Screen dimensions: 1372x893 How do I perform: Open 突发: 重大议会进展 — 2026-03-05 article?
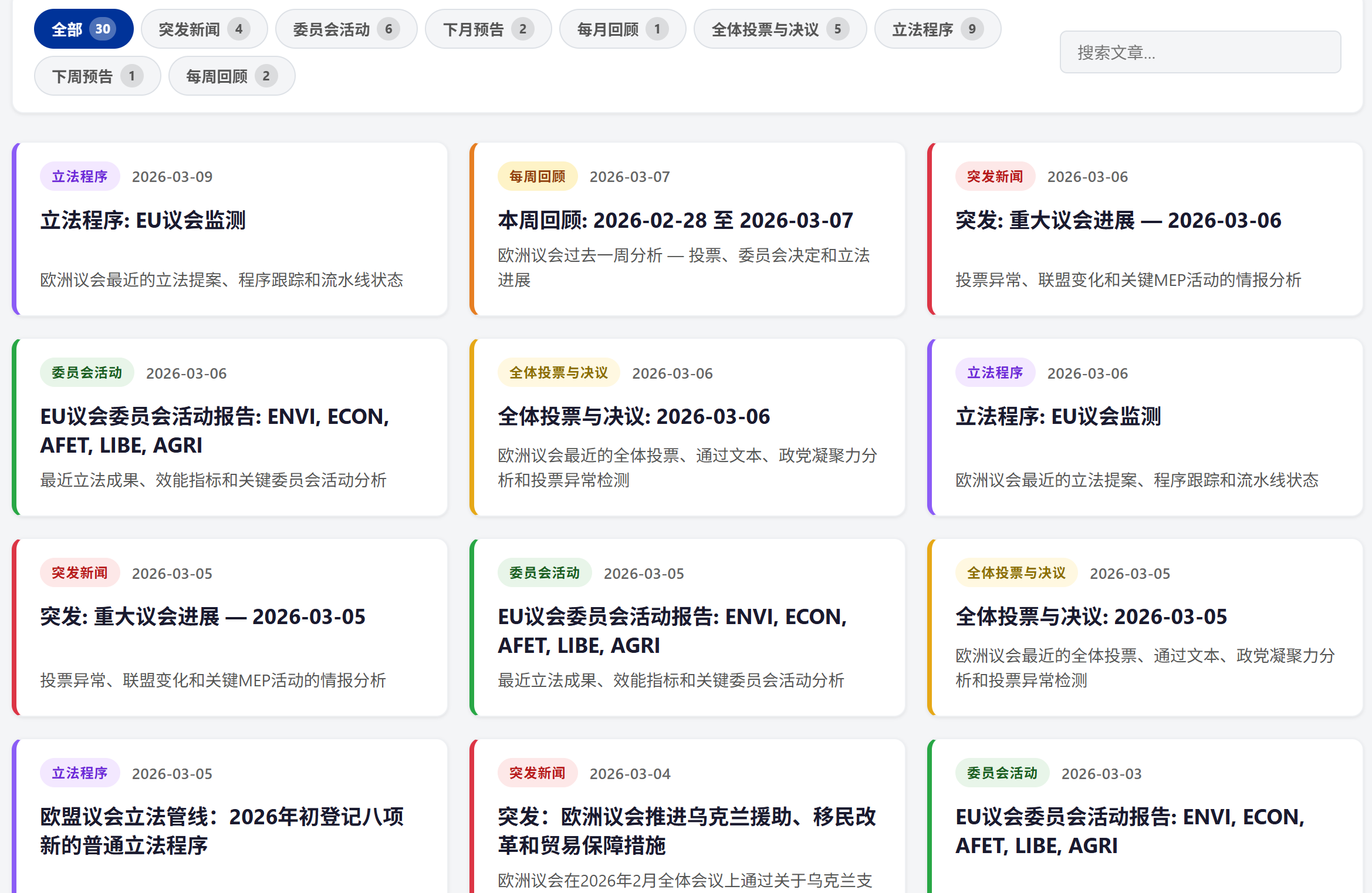(202, 616)
